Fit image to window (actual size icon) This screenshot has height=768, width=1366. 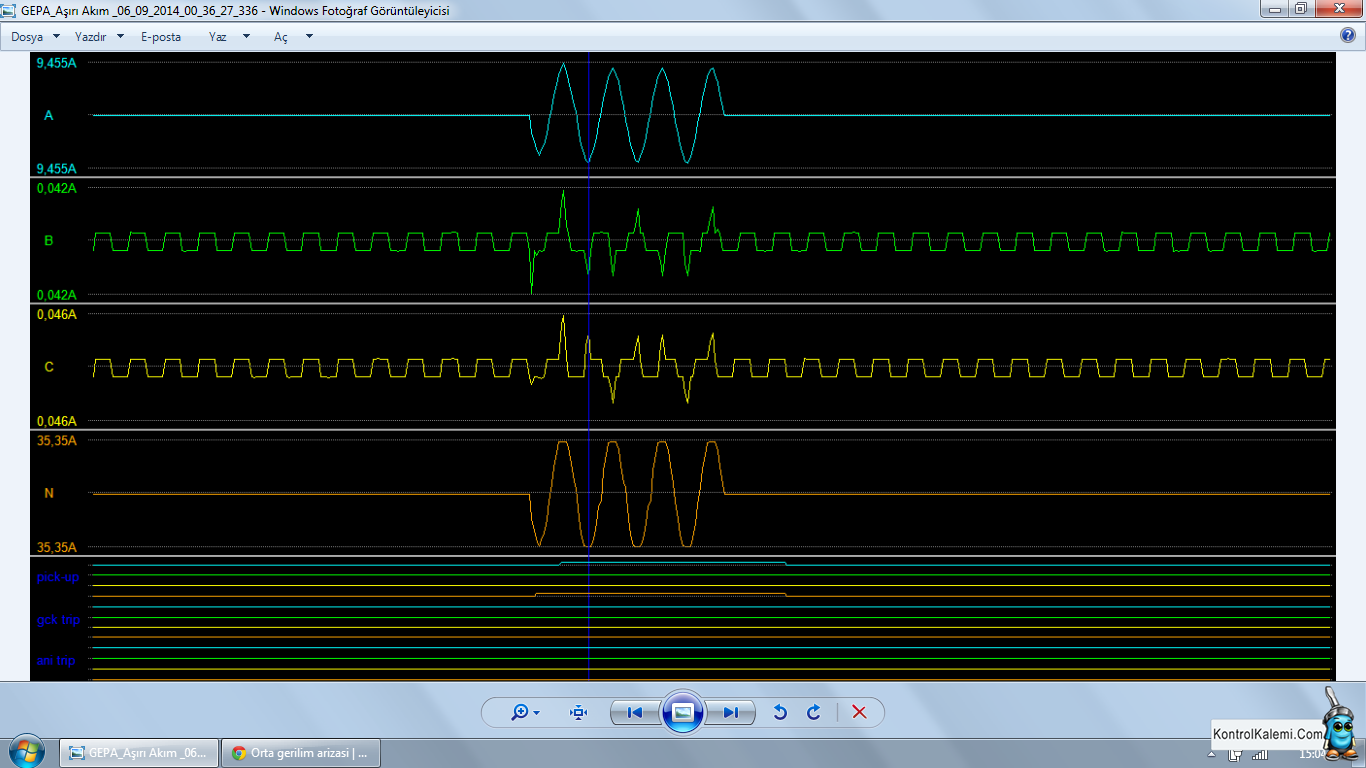point(578,712)
